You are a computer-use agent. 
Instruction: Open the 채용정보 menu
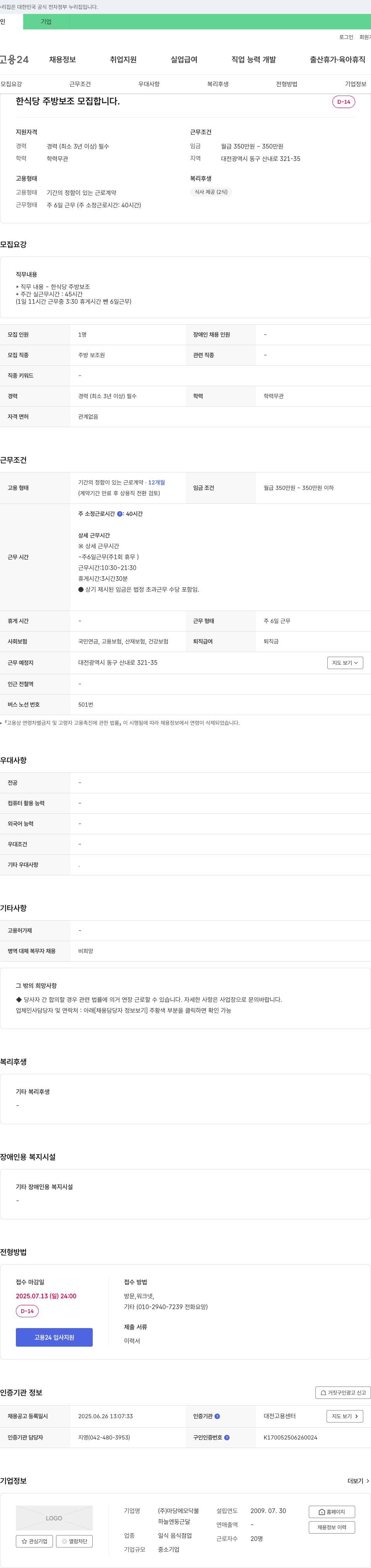(x=63, y=60)
